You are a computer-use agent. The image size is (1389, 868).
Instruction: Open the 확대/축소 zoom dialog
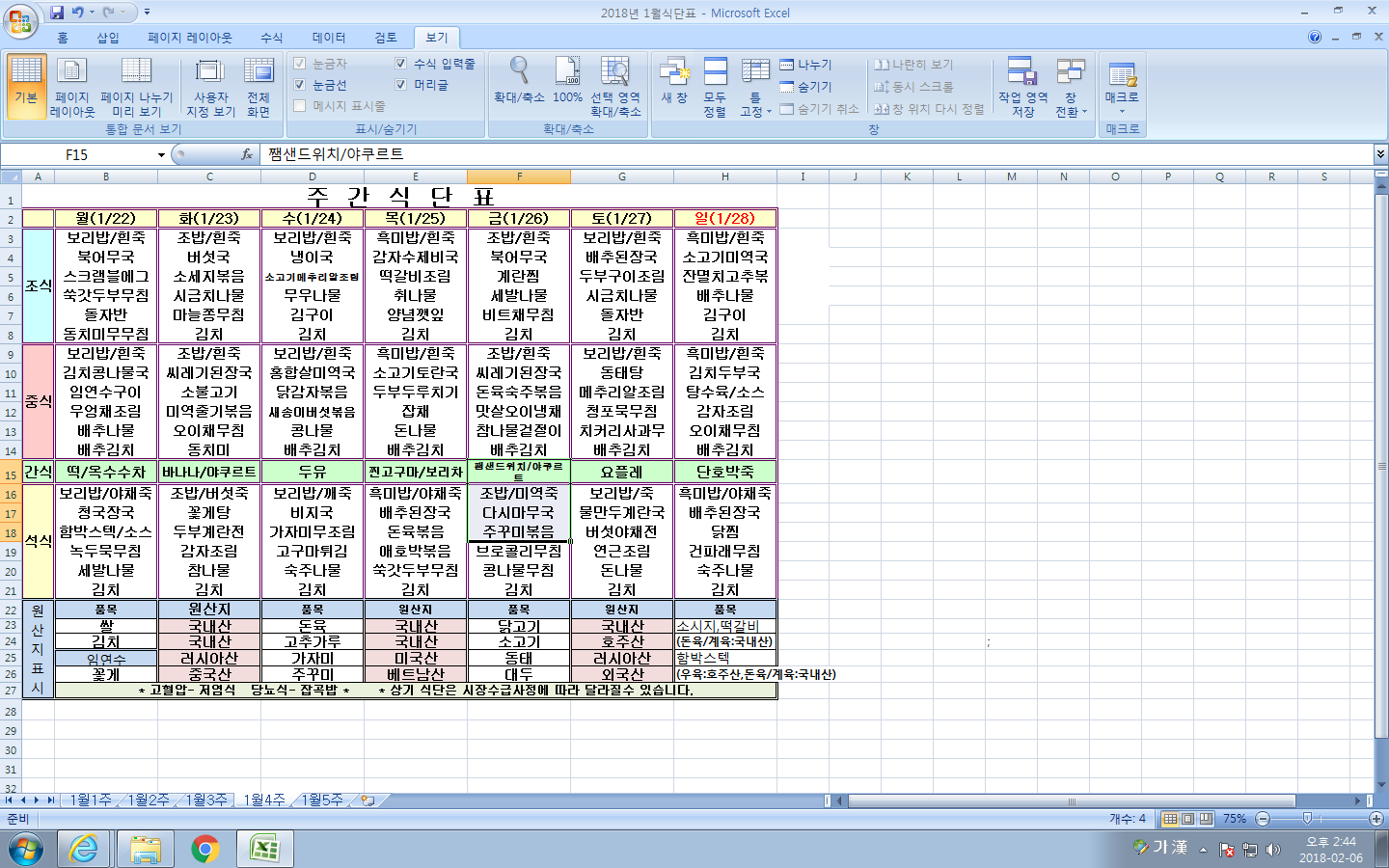519,80
